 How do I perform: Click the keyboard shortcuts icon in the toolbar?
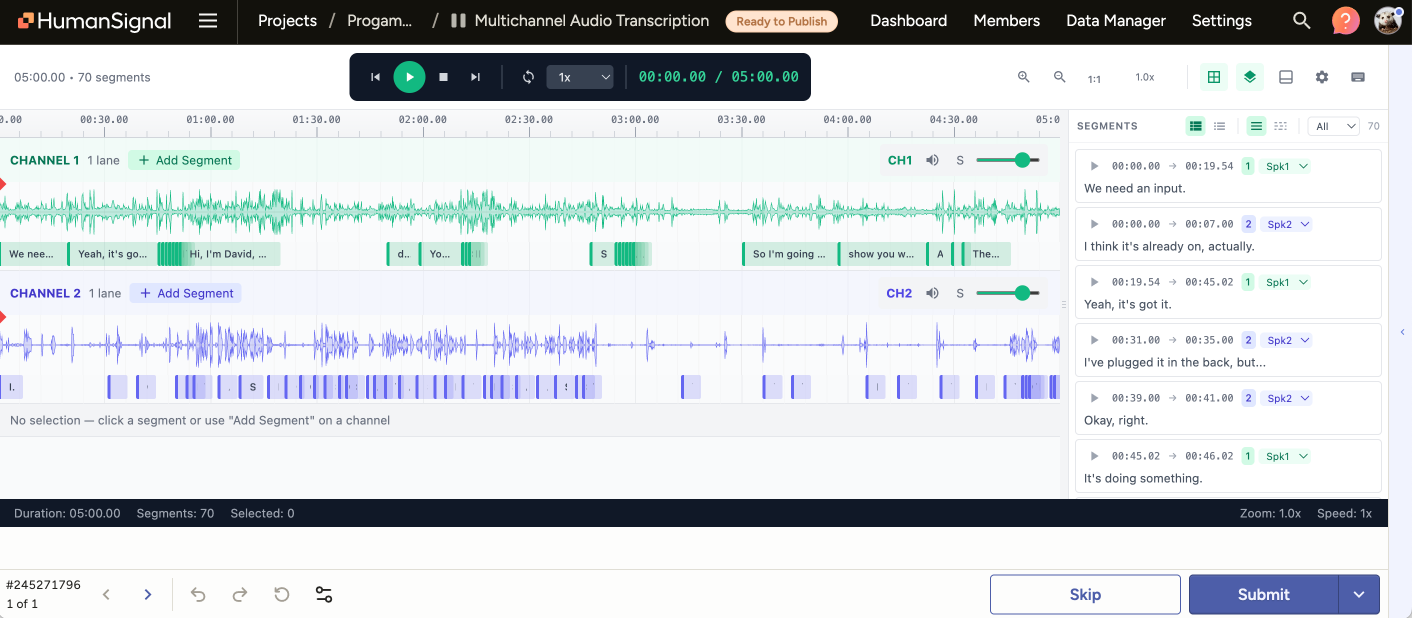[1357, 77]
